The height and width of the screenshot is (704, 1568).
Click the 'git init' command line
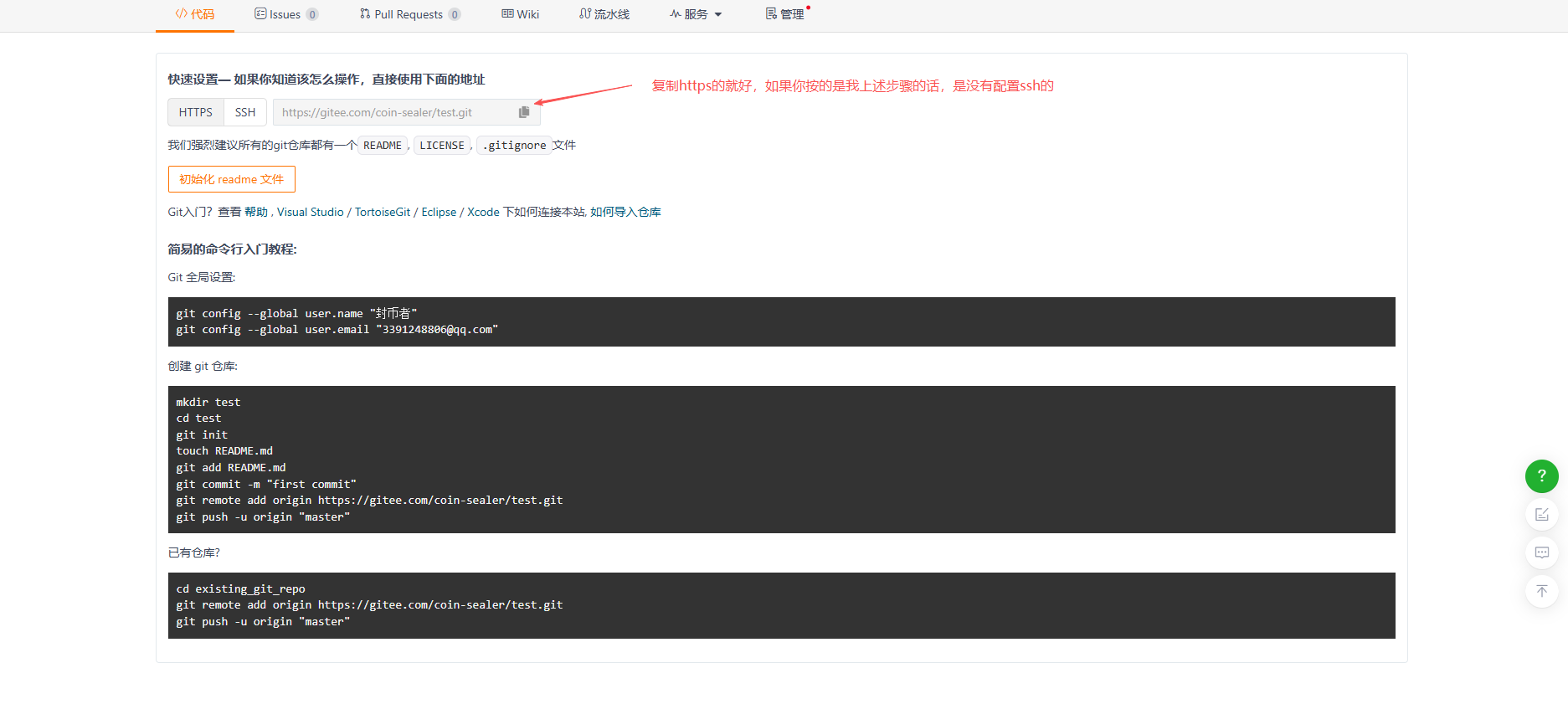(x=202, y=435)
